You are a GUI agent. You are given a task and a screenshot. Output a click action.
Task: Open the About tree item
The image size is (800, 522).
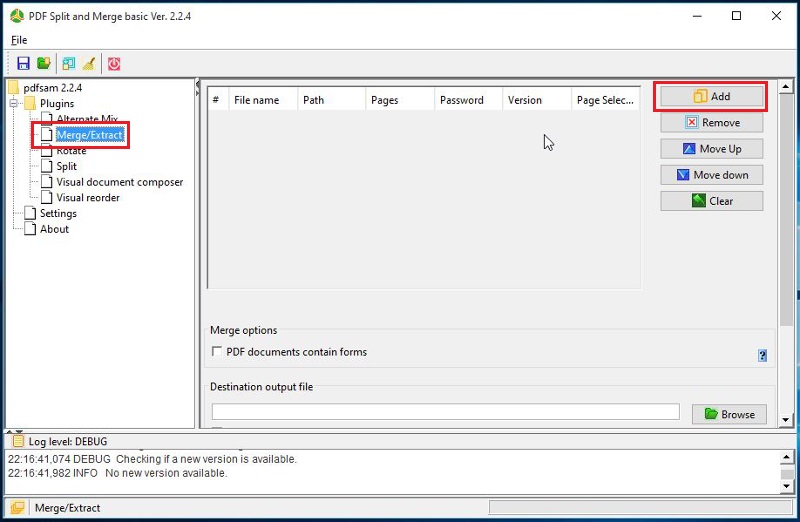pos(54,229)
